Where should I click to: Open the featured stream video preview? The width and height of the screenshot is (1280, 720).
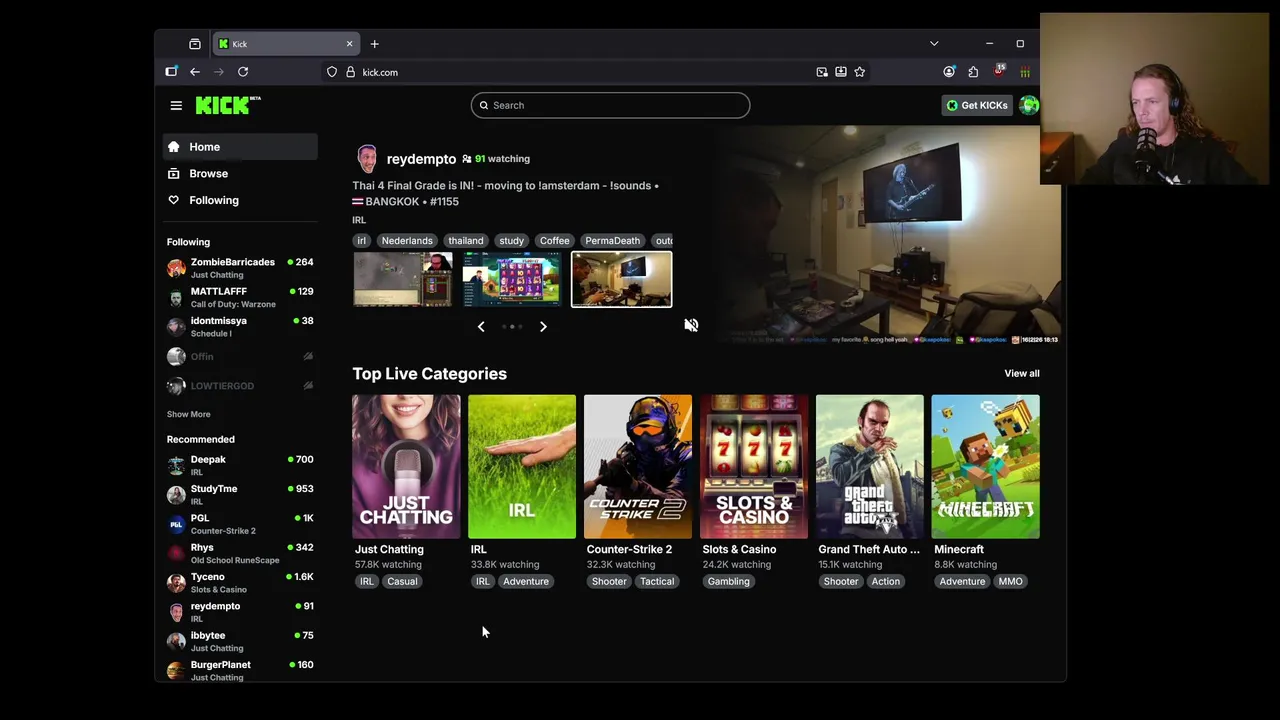(x=885, y=235)
